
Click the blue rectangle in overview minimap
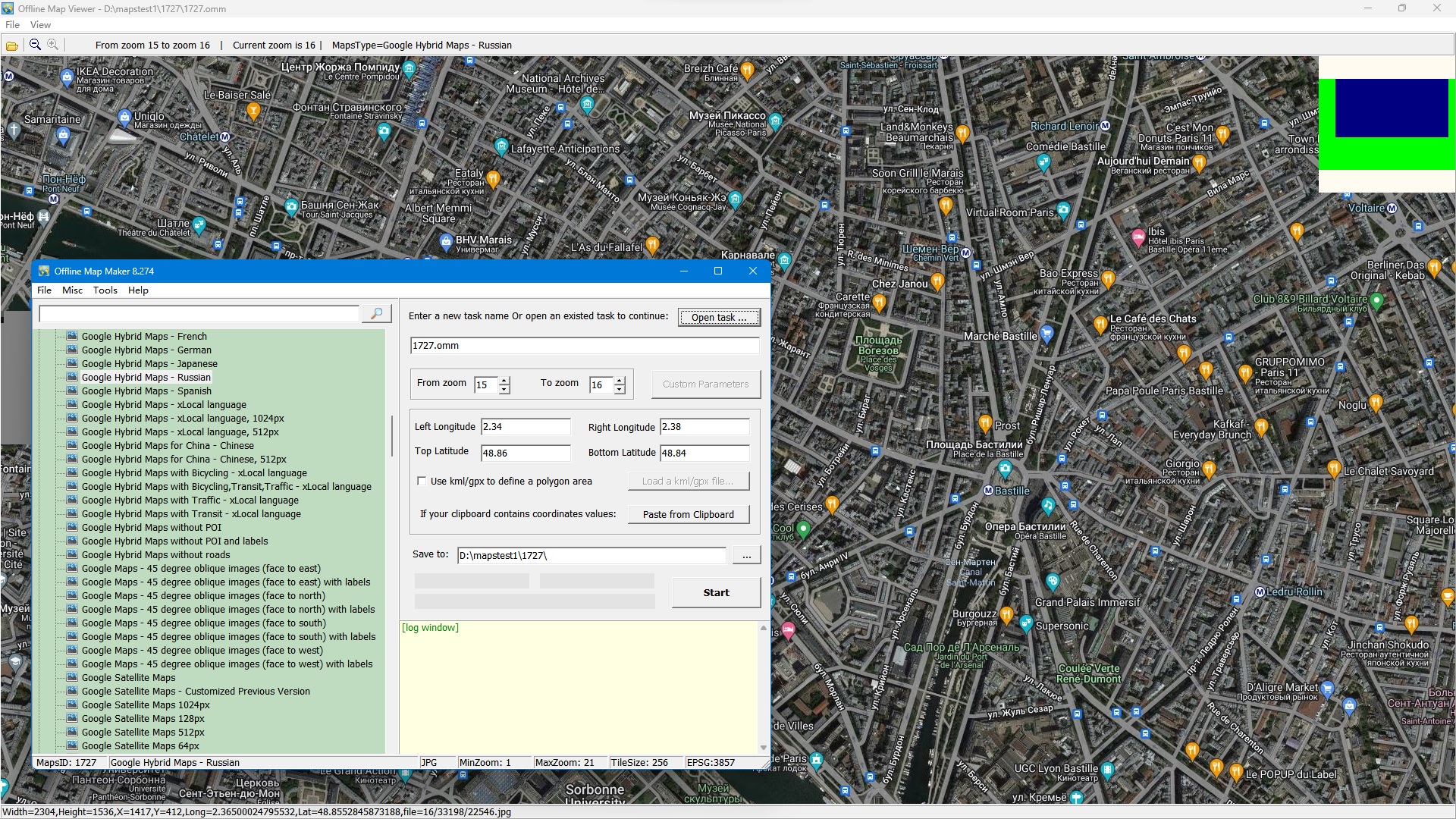(x=1392, y=108)
